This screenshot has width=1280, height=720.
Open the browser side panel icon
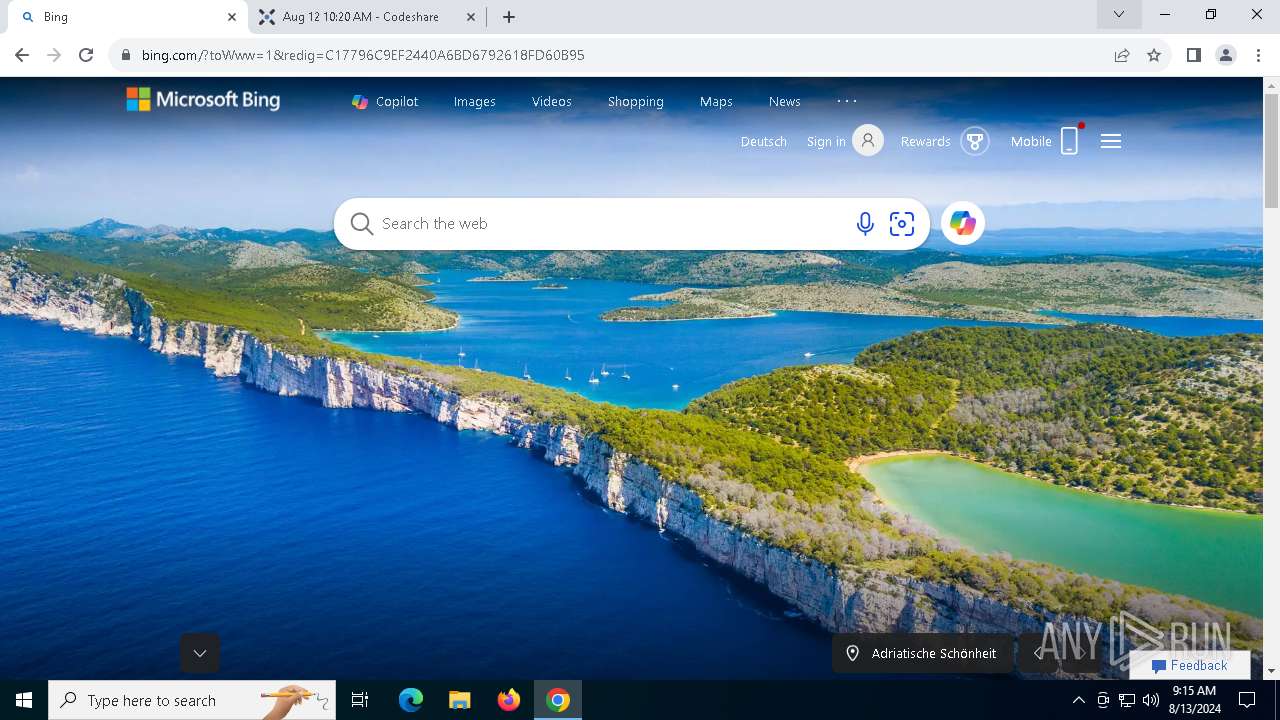[x=1193, y=55]
